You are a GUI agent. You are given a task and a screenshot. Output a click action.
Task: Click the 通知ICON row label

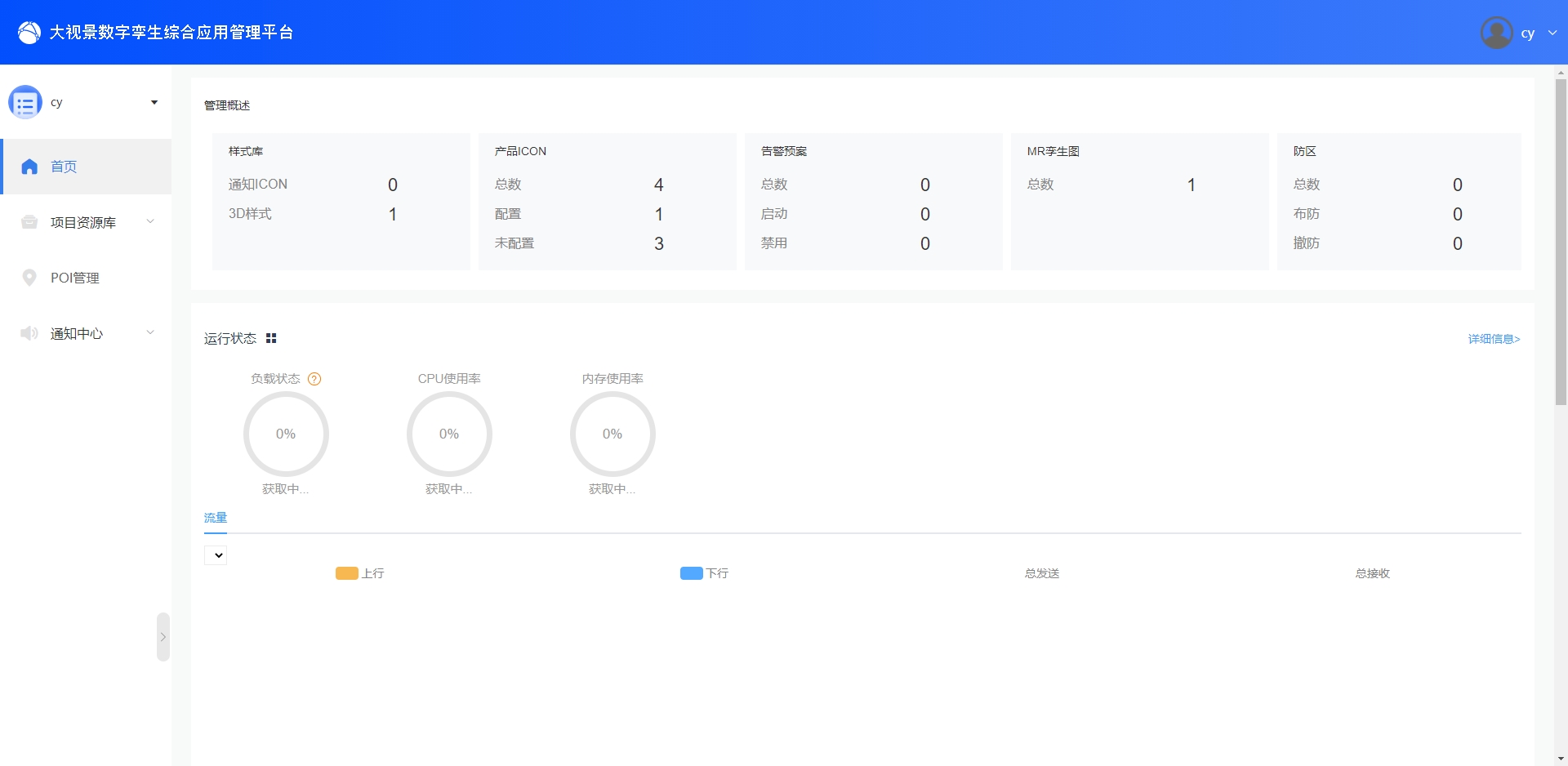[x=258, y=185]
